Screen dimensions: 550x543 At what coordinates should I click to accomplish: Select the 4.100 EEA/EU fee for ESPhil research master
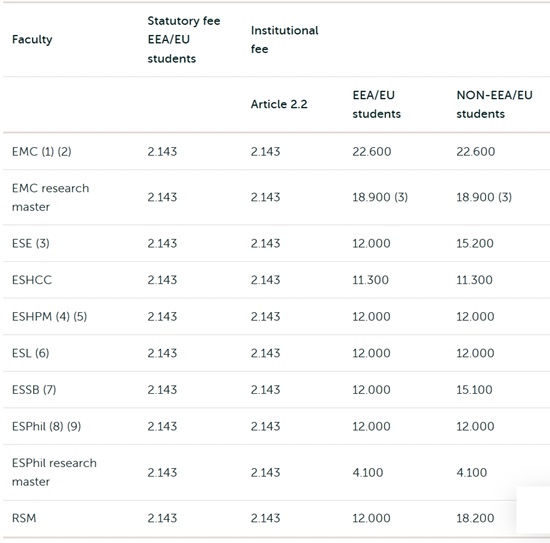point(368,472)
